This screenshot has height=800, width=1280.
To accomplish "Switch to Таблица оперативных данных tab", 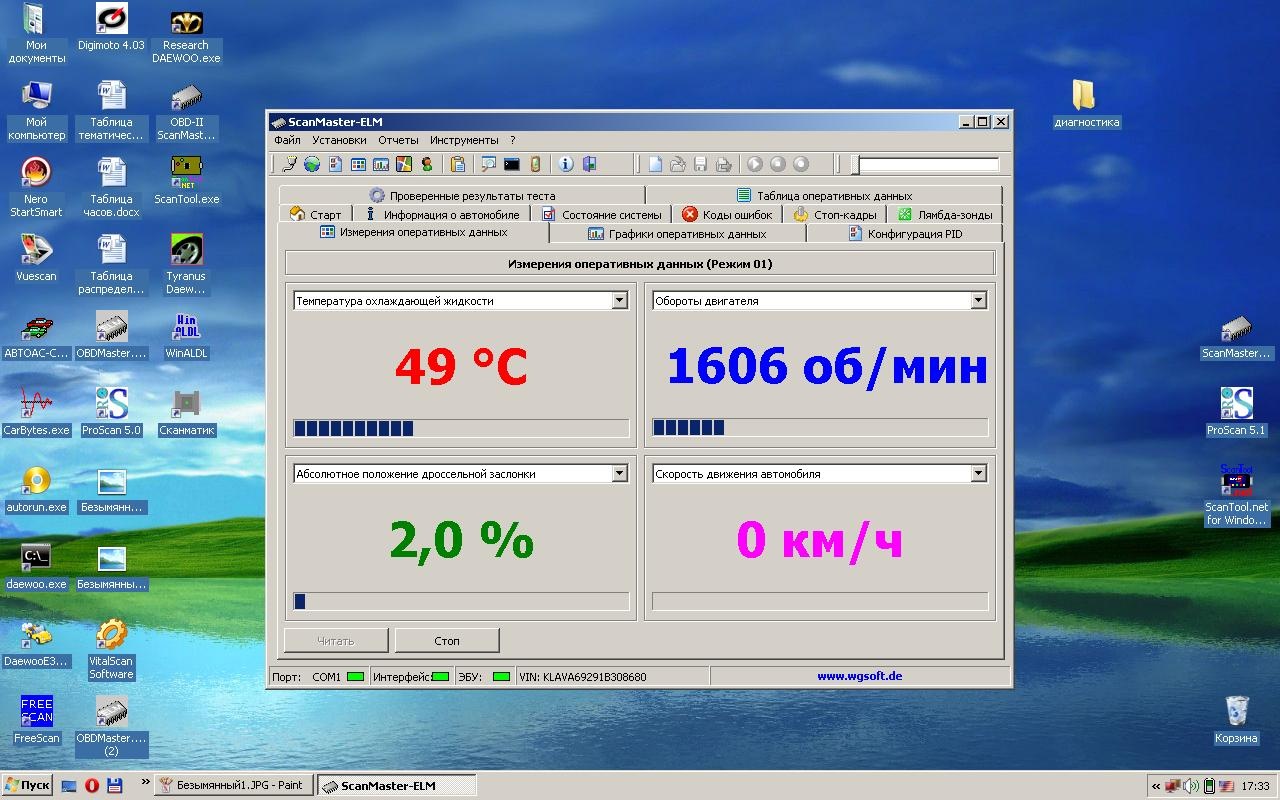I will click(824, 196).
